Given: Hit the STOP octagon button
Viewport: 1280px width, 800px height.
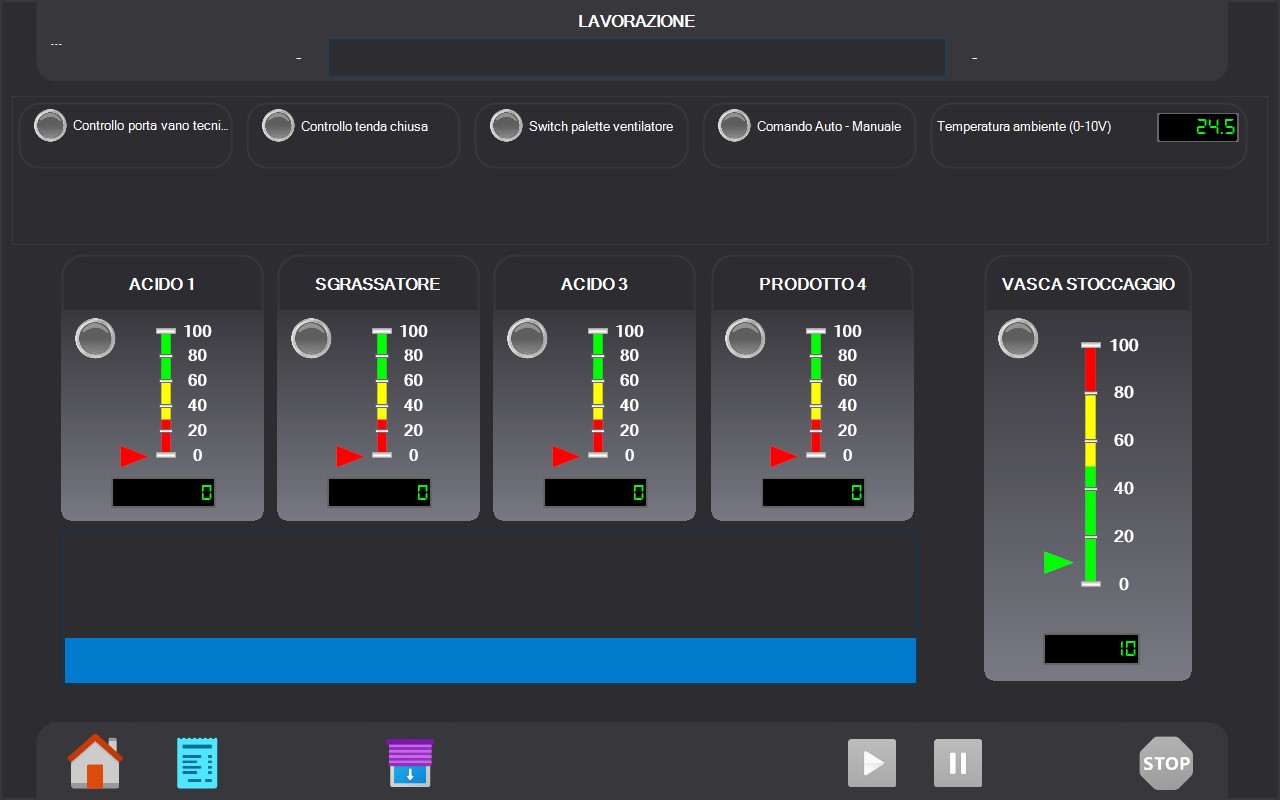Looking at the screenshot, I should [1166, 763].
